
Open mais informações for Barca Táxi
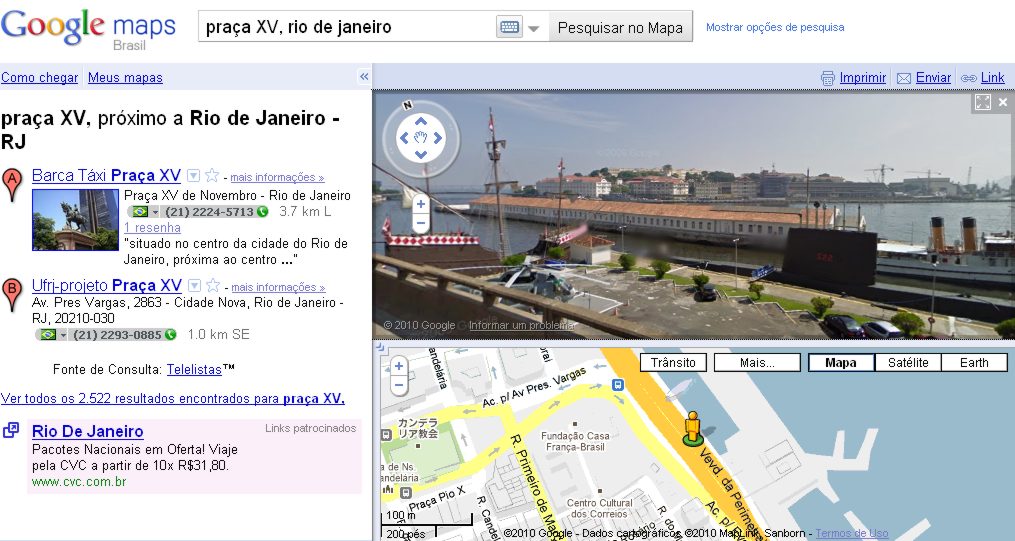click(x=277, y=177)
